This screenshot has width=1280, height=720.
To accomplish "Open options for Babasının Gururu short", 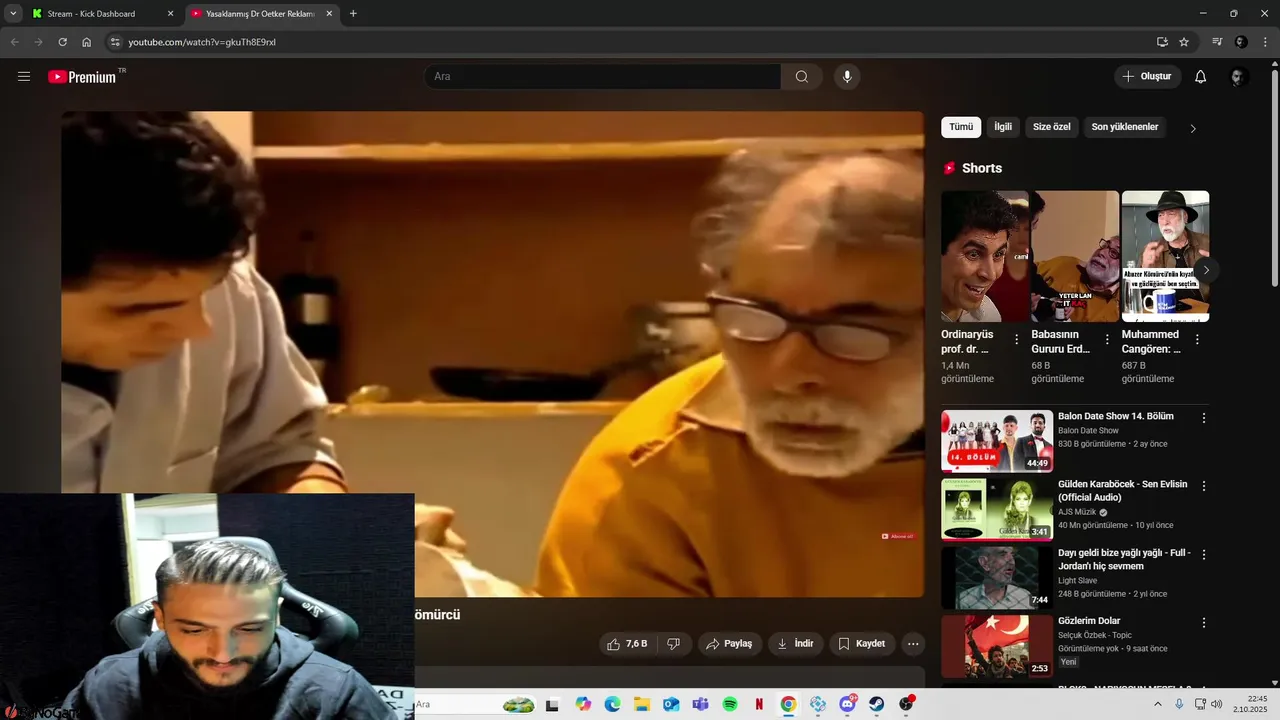I will (x=1107, y=340).
